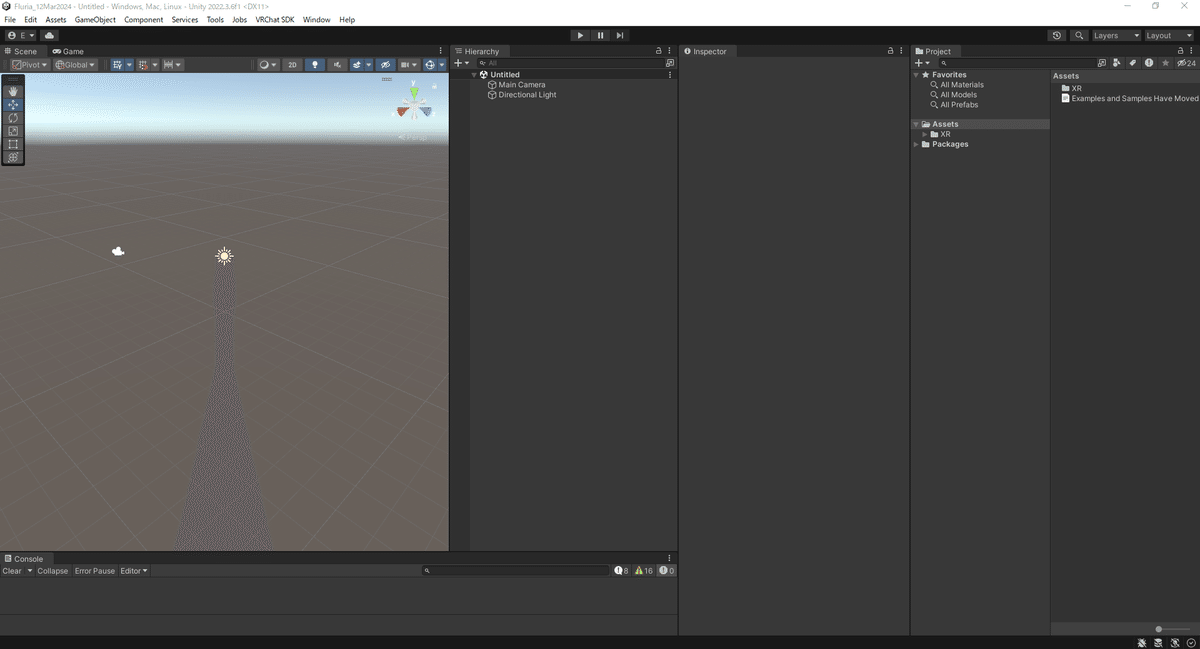Open the Layers dropdown
1200x649 pixels.
[1116, 35]
